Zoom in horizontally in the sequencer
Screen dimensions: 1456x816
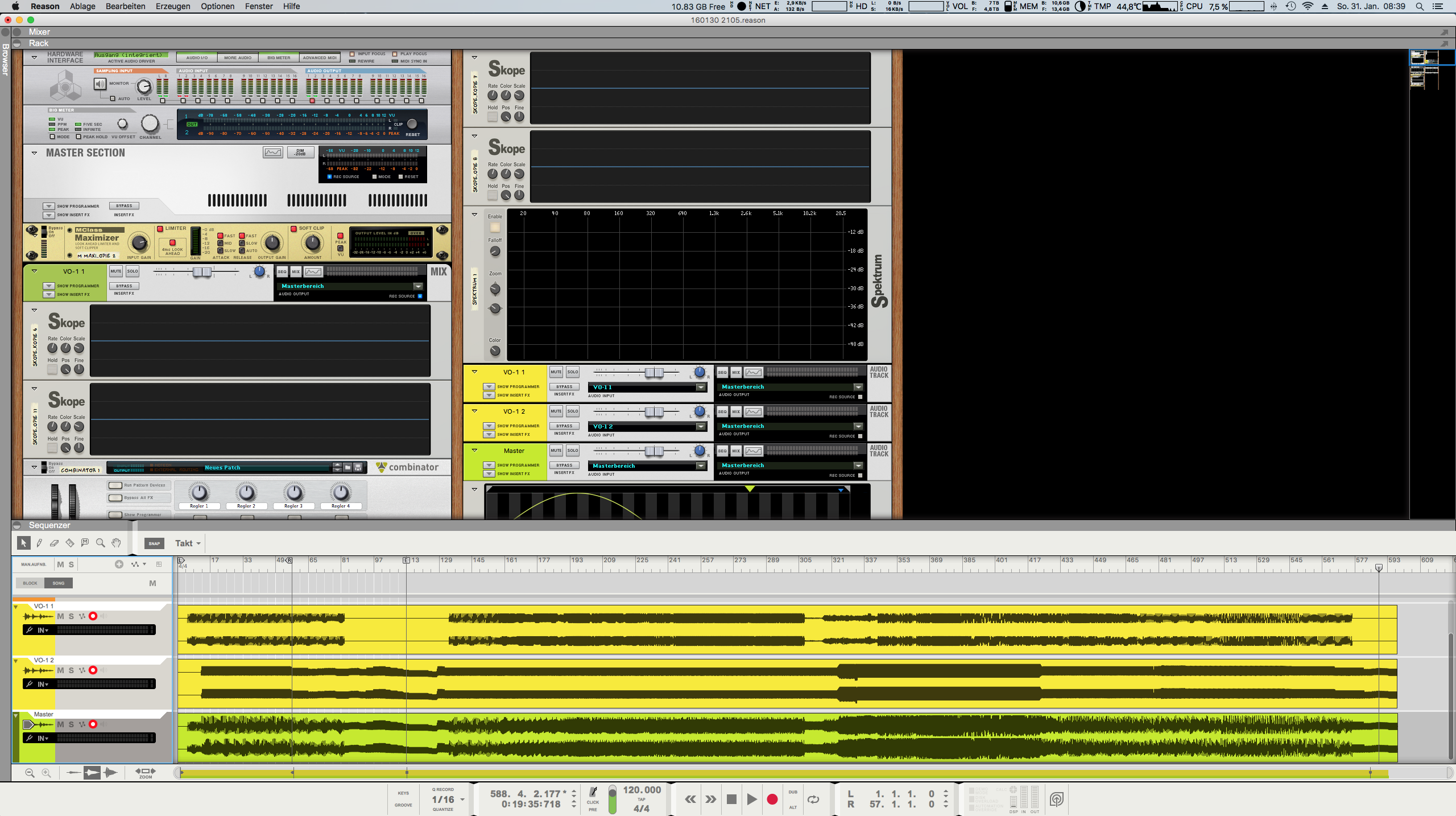point(47,773)
